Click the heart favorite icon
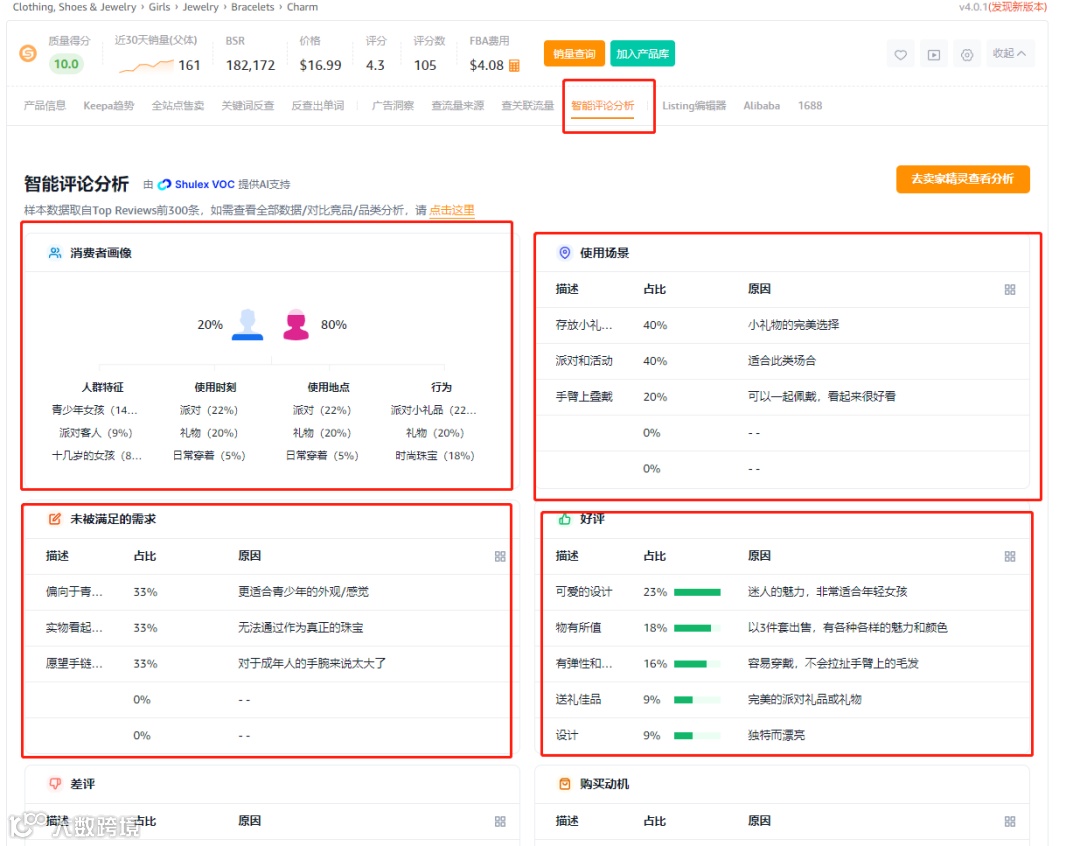The width and height of the screenshot is (1080, 846). [x=900, y=54]
